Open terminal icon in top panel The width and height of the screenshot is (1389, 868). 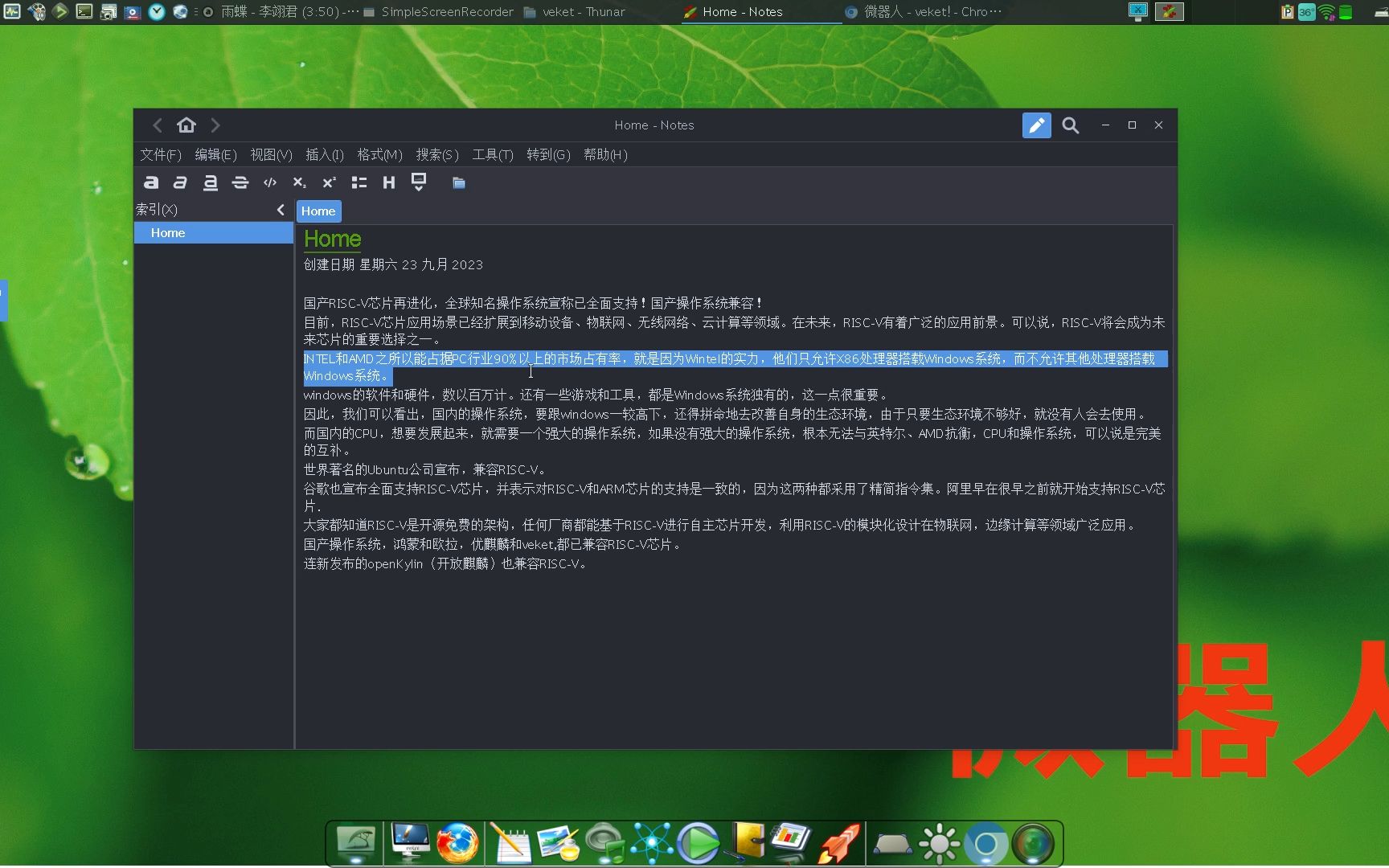point(84,11)
